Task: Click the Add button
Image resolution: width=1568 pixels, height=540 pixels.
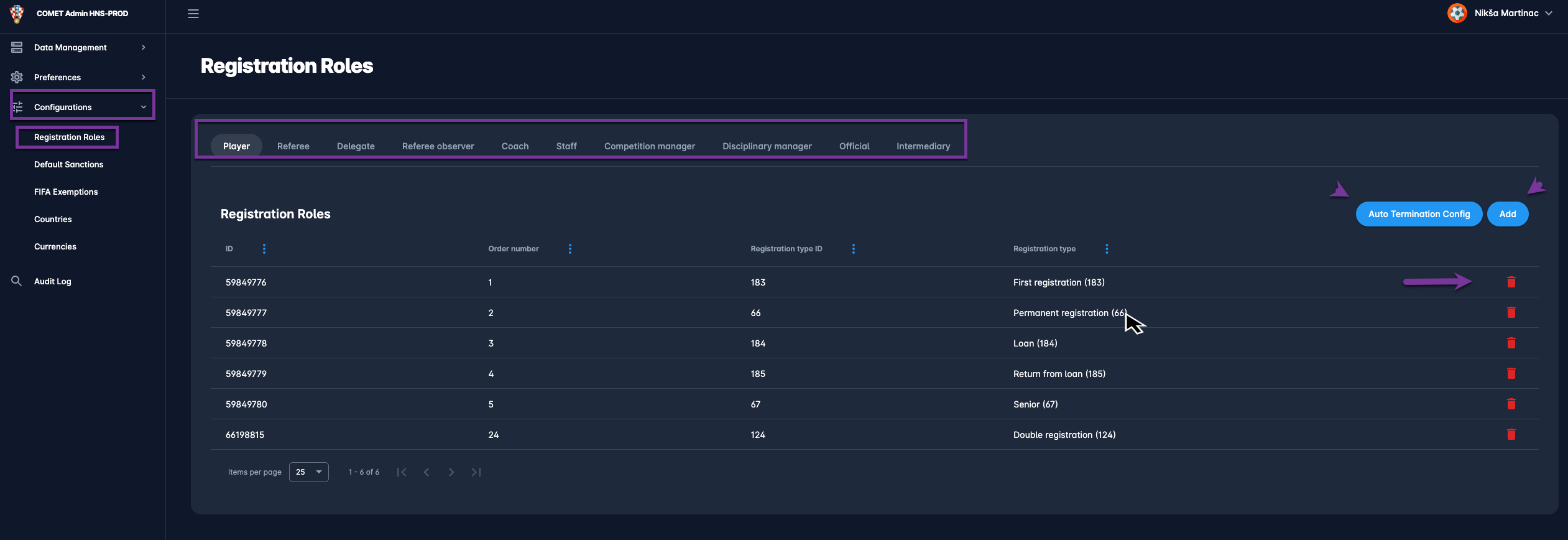Action: 1507,214
